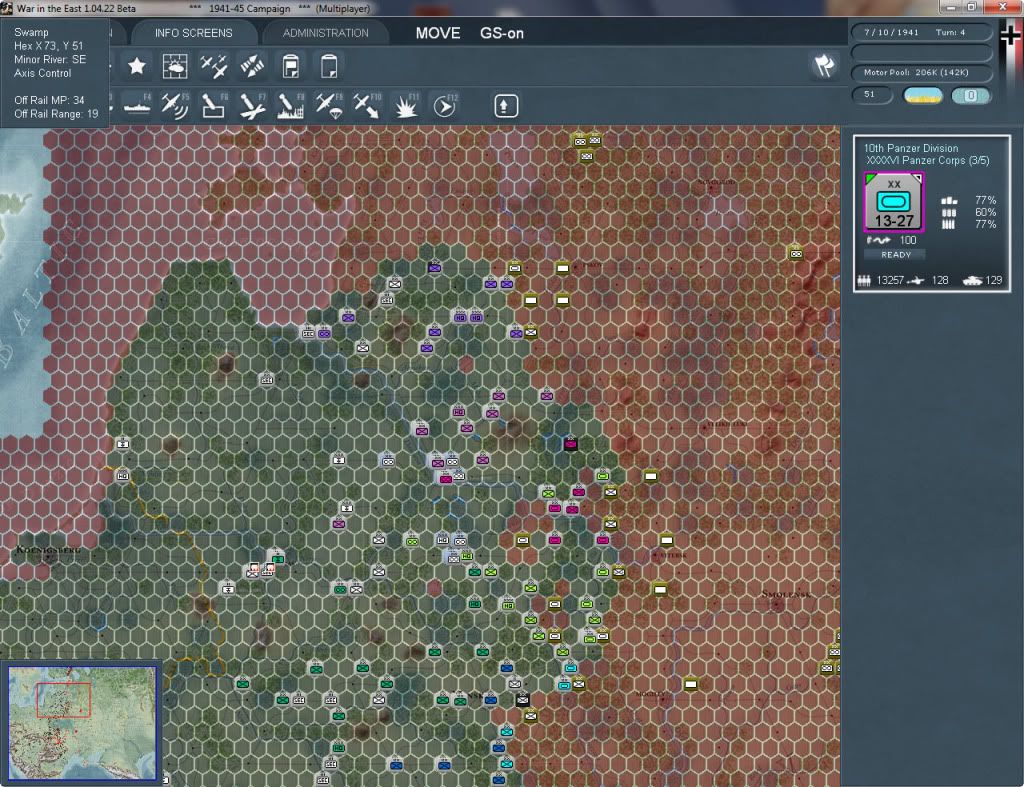The width and height of the screenshot is (1024, 787).
Task: Select the F4 ship mode icon
Action: pyautogui.click(x=137, y=106)
